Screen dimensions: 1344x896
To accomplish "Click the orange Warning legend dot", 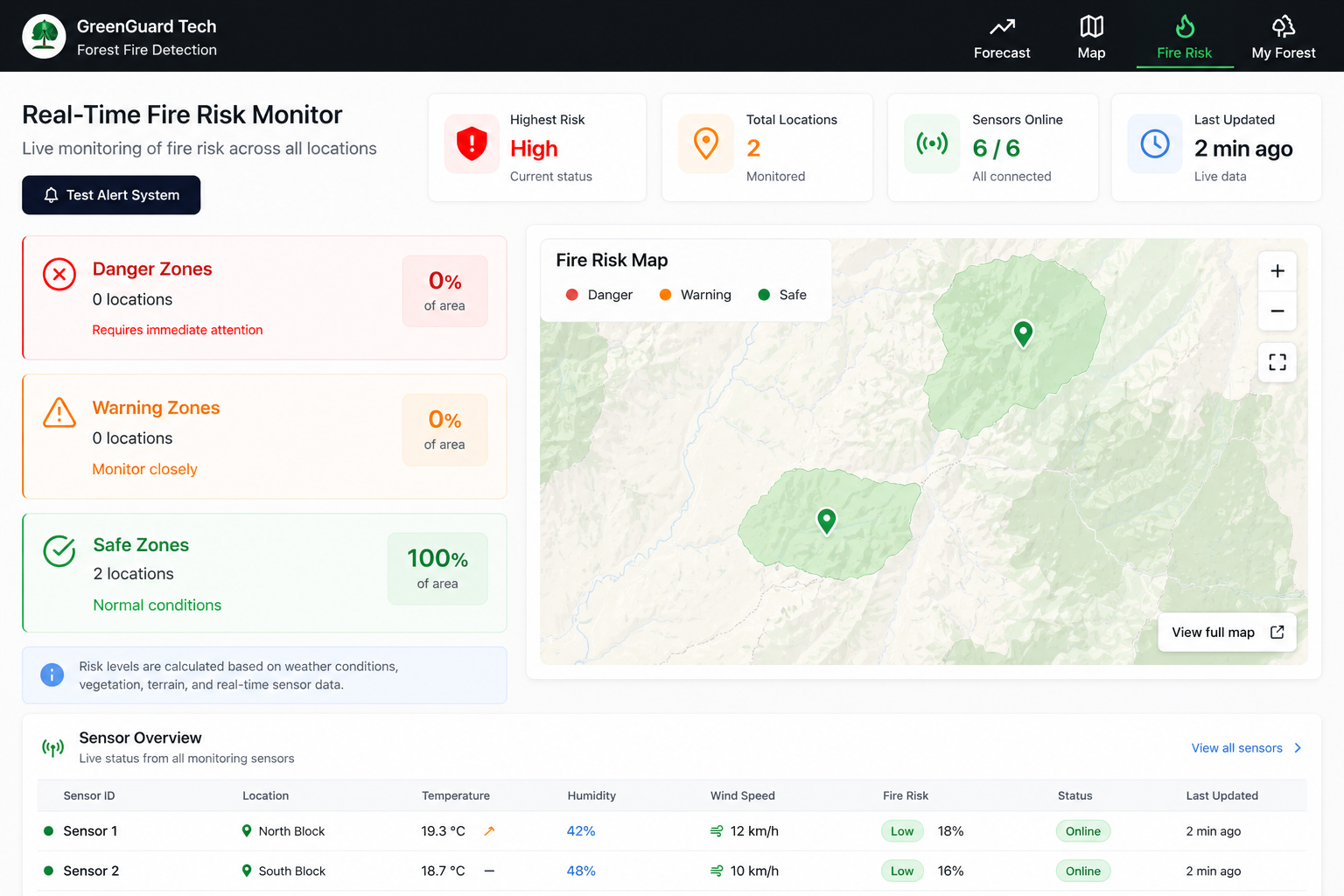I will [665, 295].
